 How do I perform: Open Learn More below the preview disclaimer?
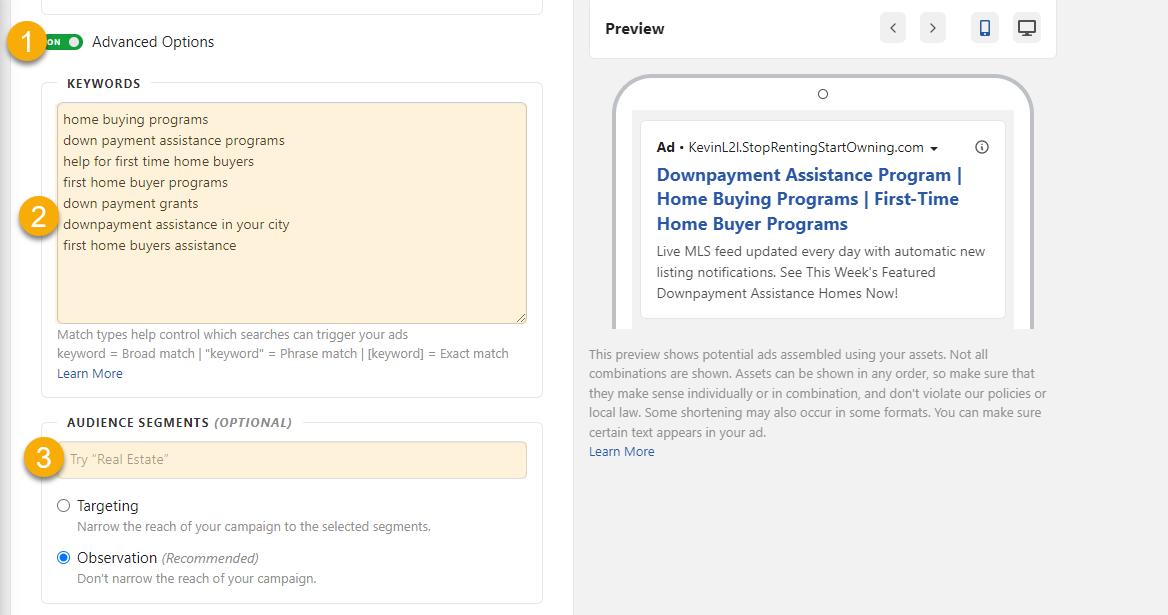(622, 452)
